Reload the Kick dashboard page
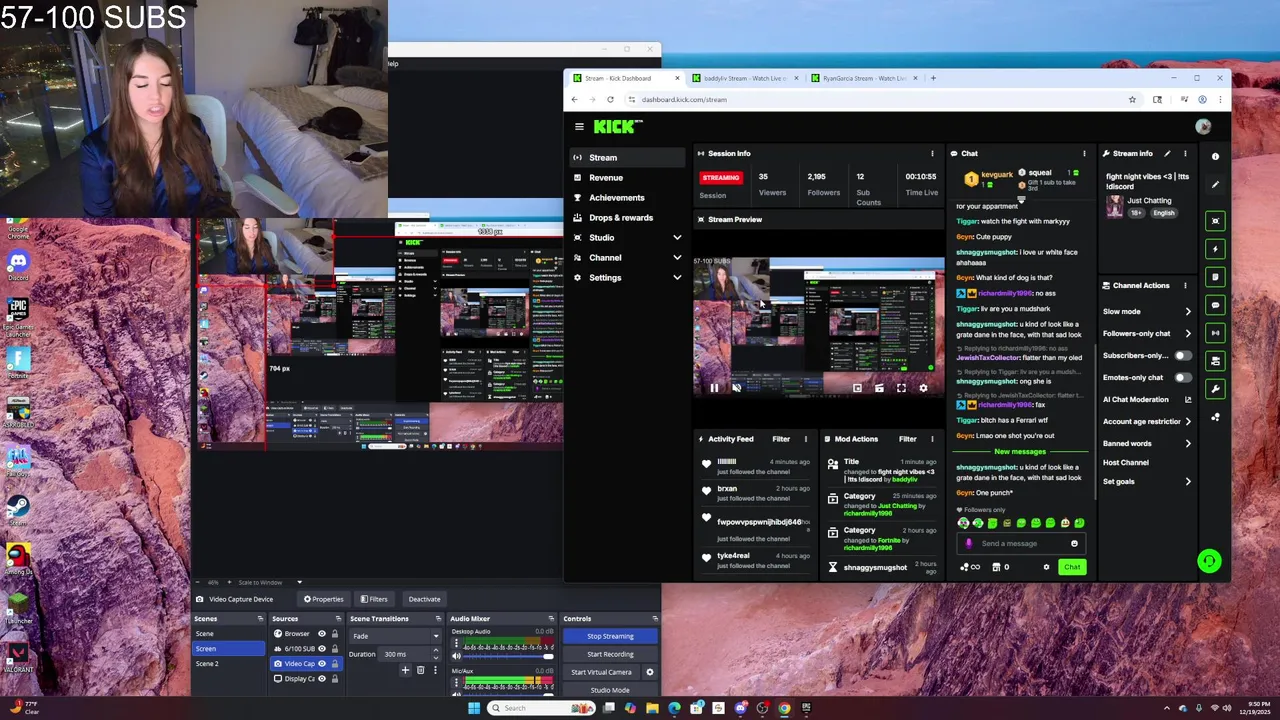The height and width of the screenshot is (720, 1280). [610, 99]
